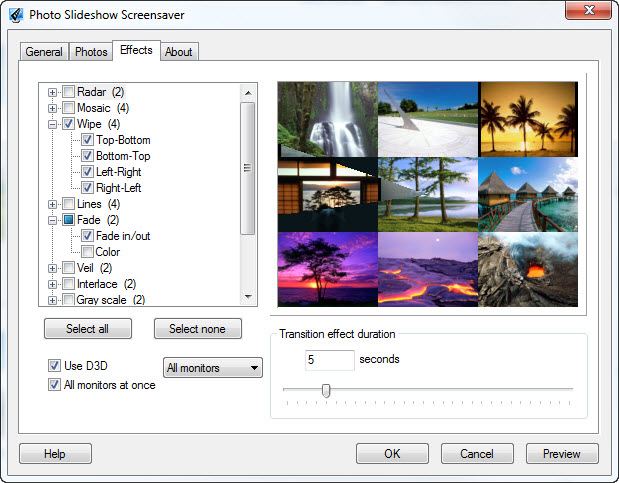Expand the Radar effects group
Screen dimensions: 619x483
pos(52,92)
